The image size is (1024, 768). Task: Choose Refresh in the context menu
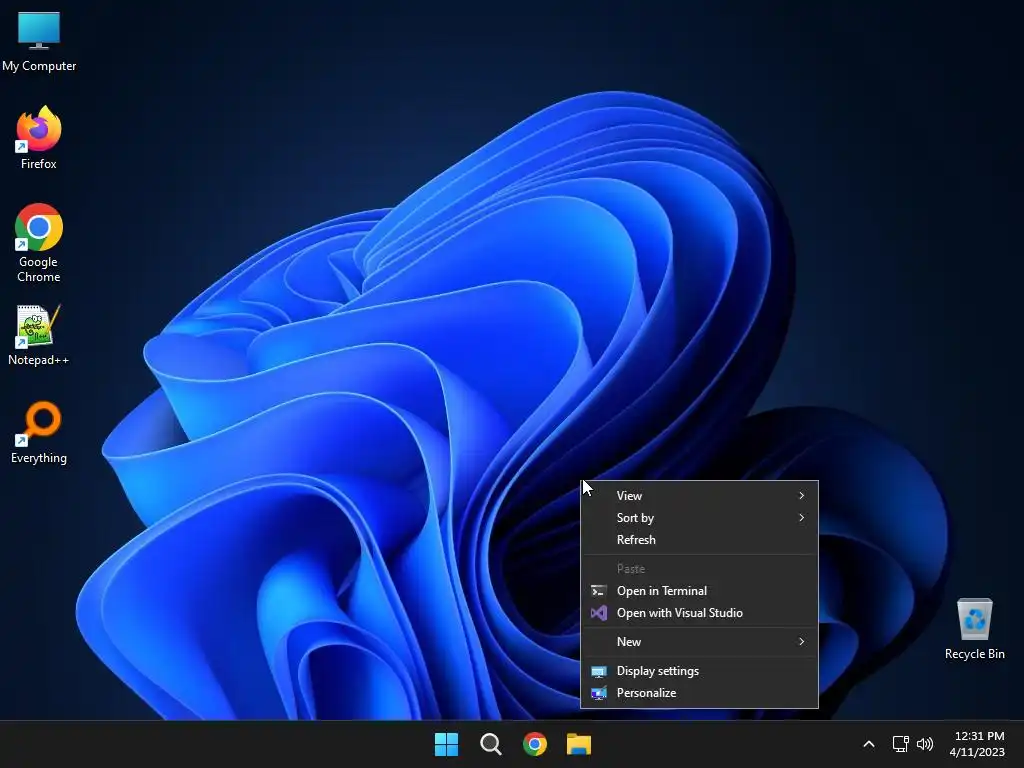(699, 540)
